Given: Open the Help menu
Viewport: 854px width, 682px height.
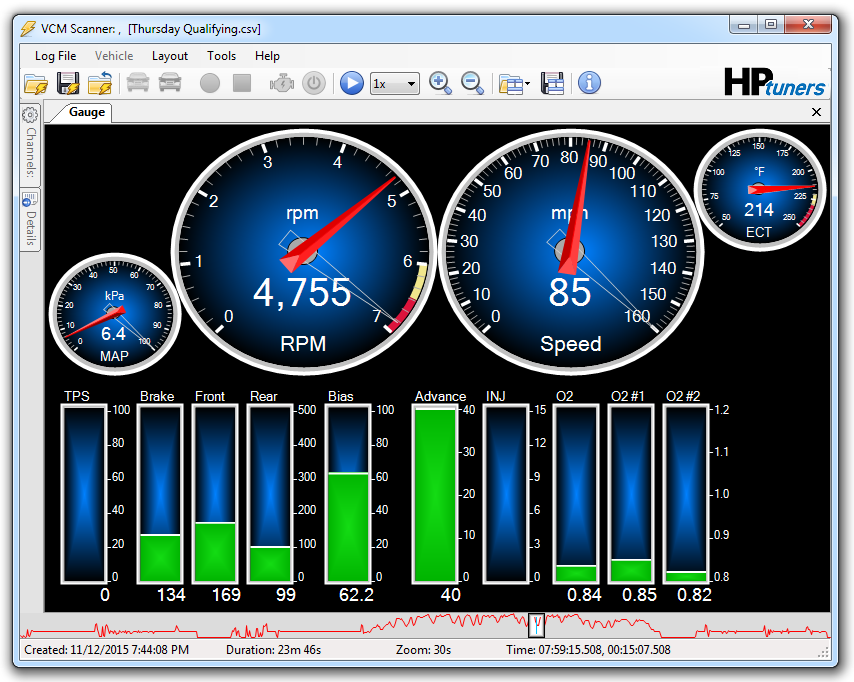Looking at the screenshot, I should pos(267,56).
